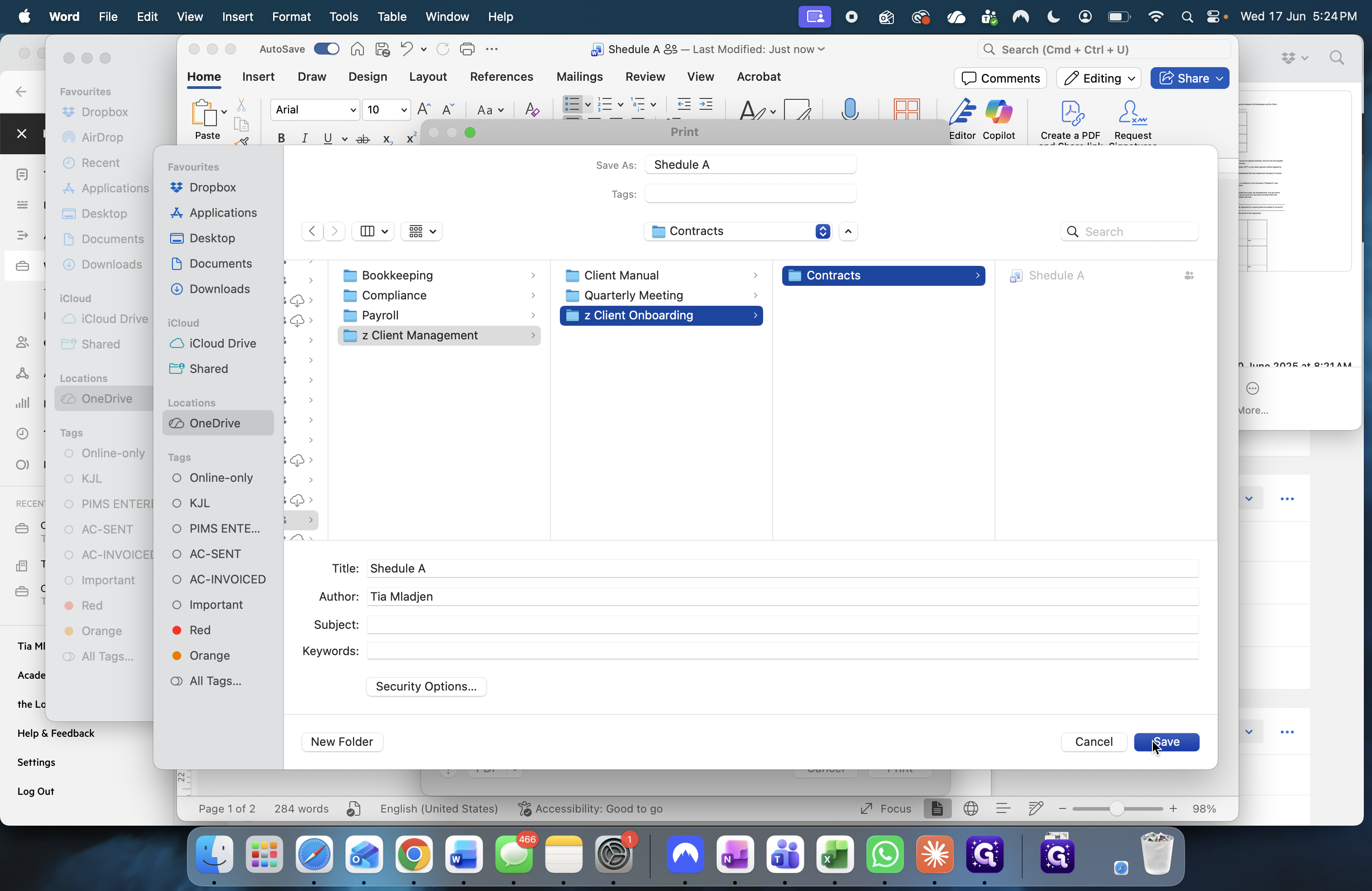The width and height of the screenshot is (1372, 891).
Task: Open the Mailings ribbon tab
Action: [579, 77]
